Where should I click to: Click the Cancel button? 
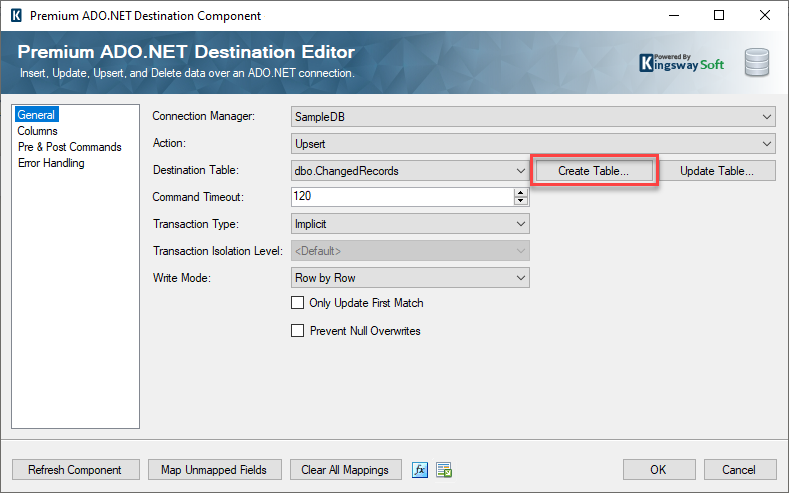(x=739, y=470)
